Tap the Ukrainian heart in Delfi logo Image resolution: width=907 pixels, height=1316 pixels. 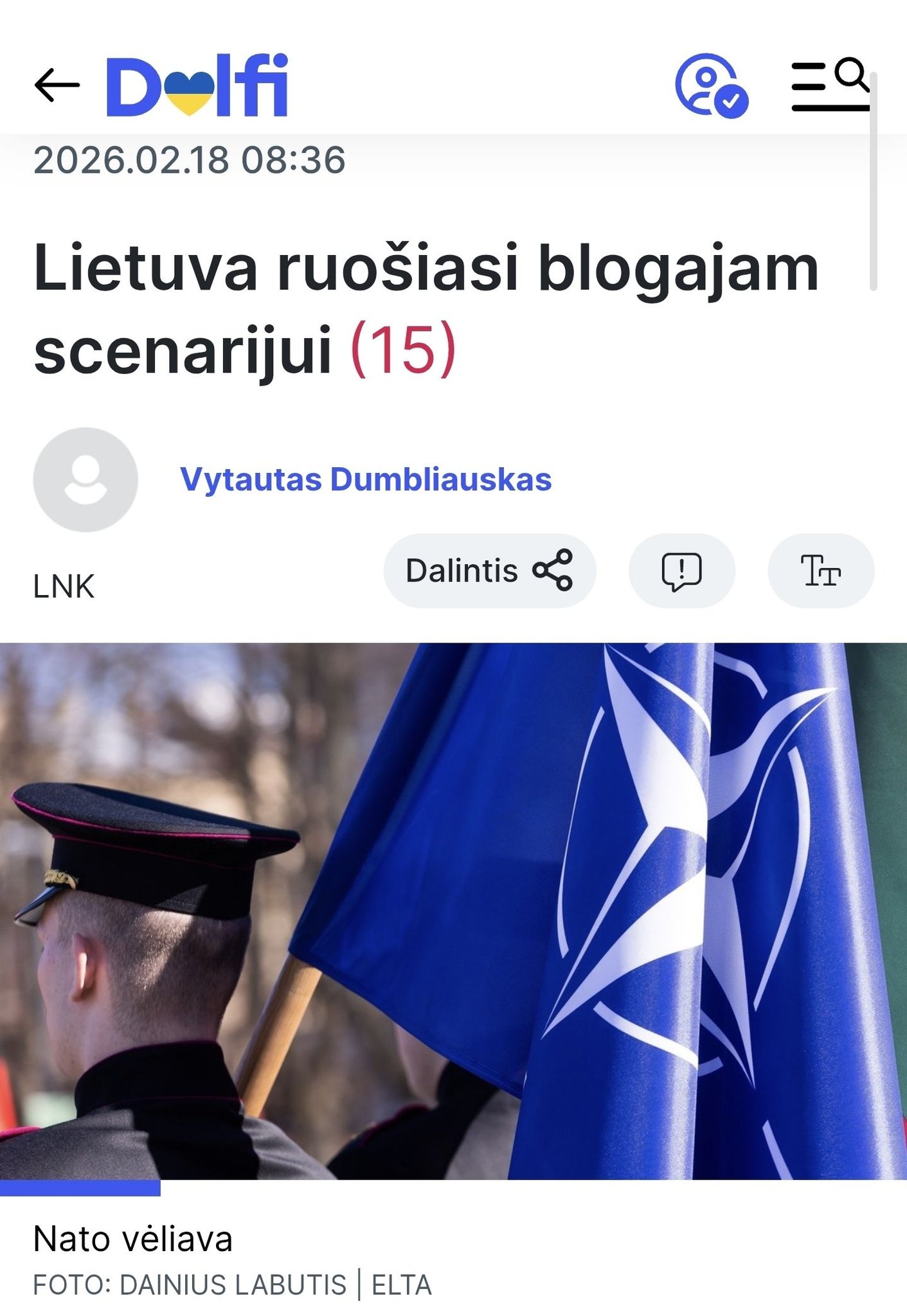pos(189,93)
